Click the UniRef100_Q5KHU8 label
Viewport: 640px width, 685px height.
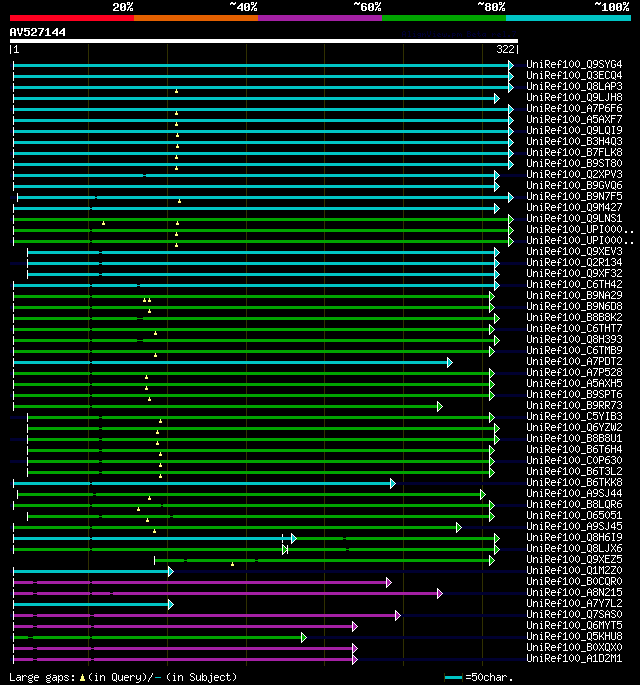574,636
